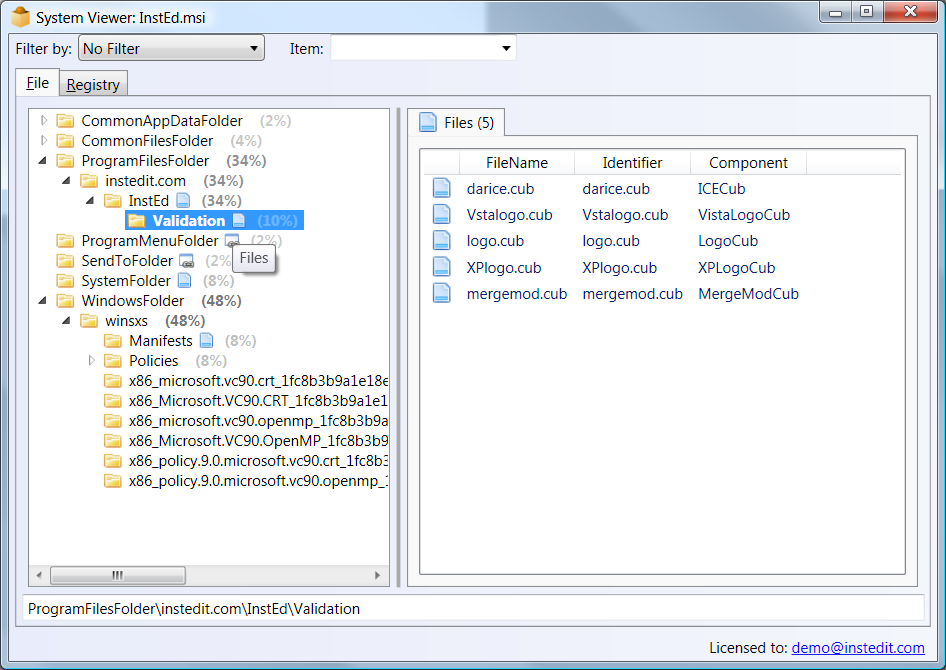Click the ProgramFilesFolder folder icon

[65, 161]
